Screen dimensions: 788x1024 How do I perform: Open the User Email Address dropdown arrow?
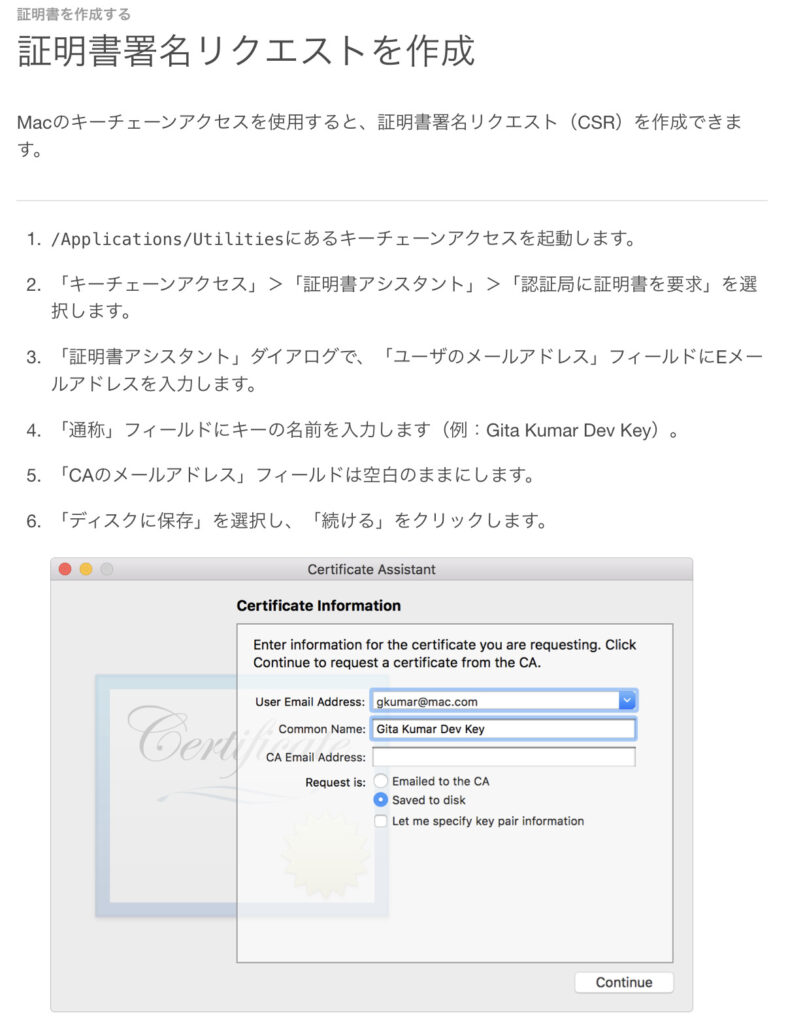[x=627, y=701]
